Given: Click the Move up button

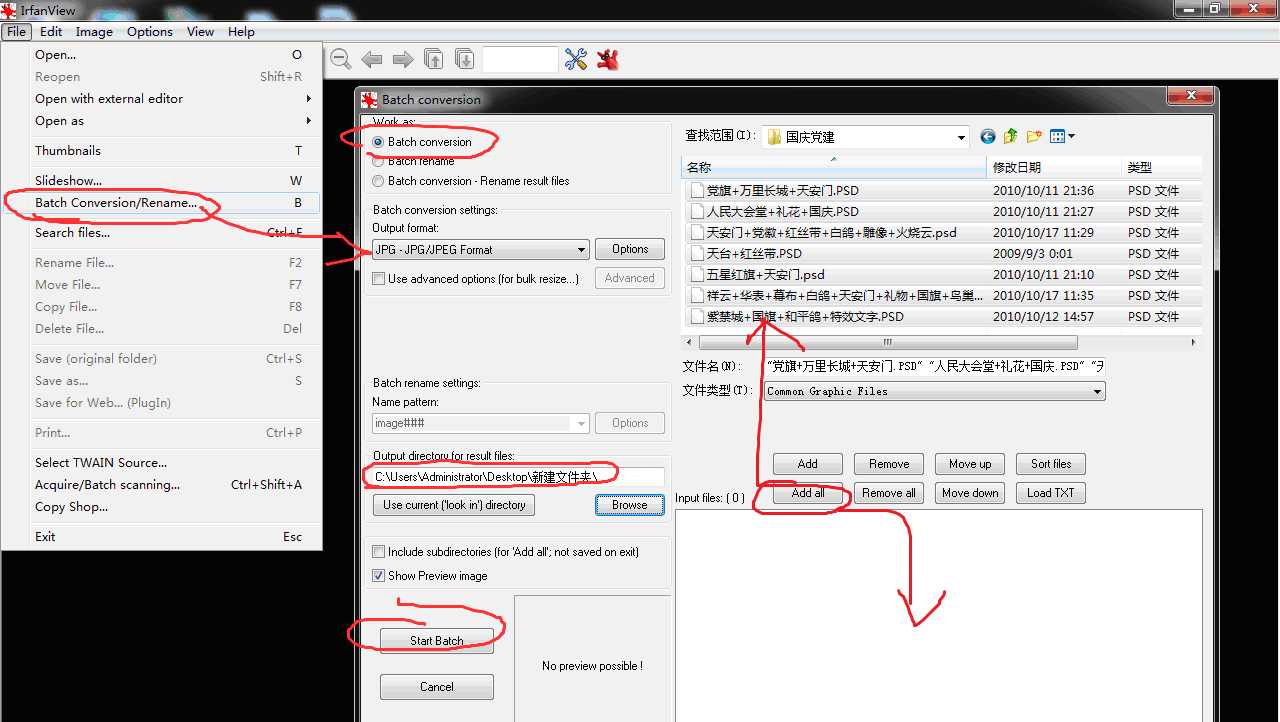Looking at the screenshot, I should click(970, 464).
